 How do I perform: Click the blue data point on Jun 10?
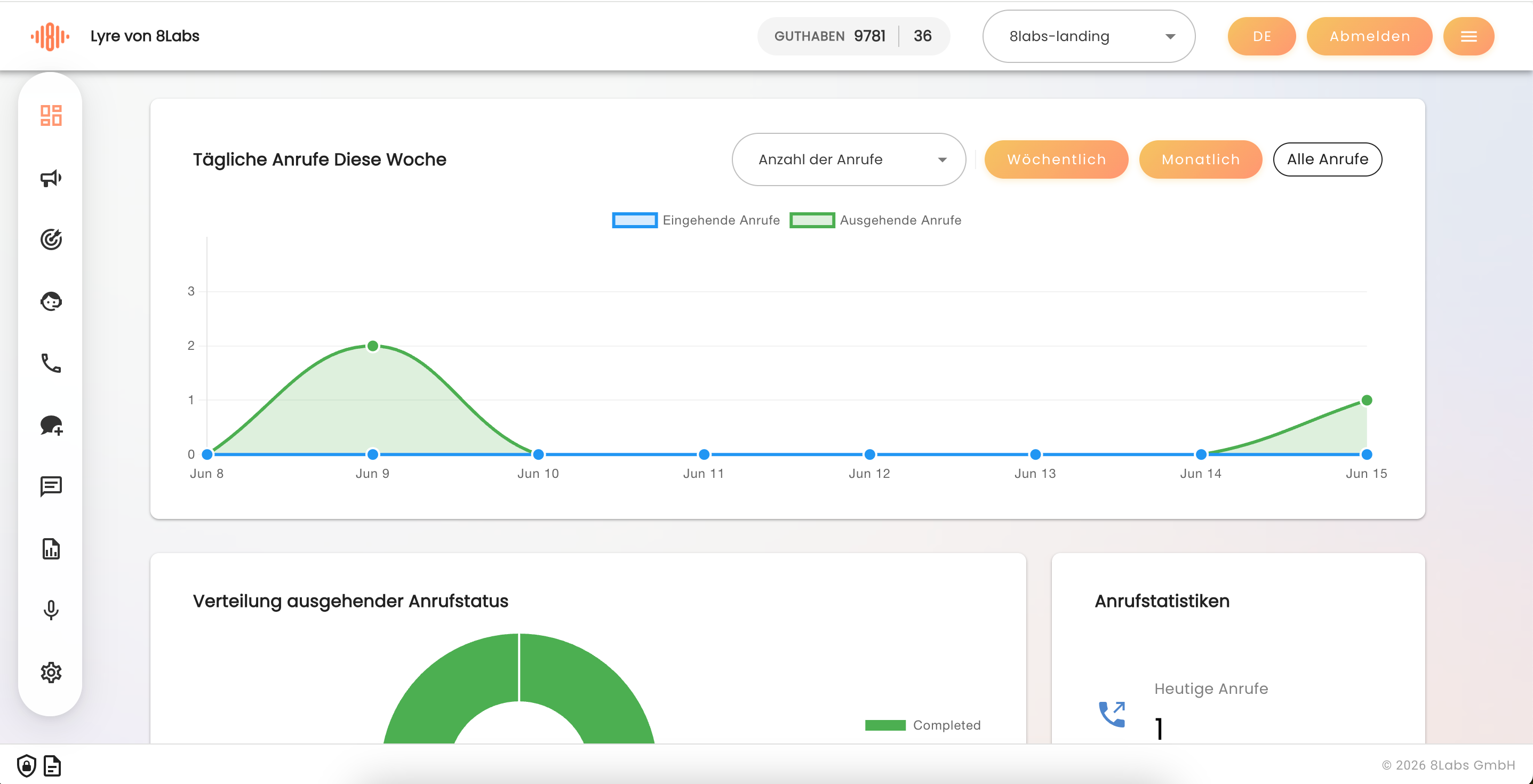coord(539,454)
